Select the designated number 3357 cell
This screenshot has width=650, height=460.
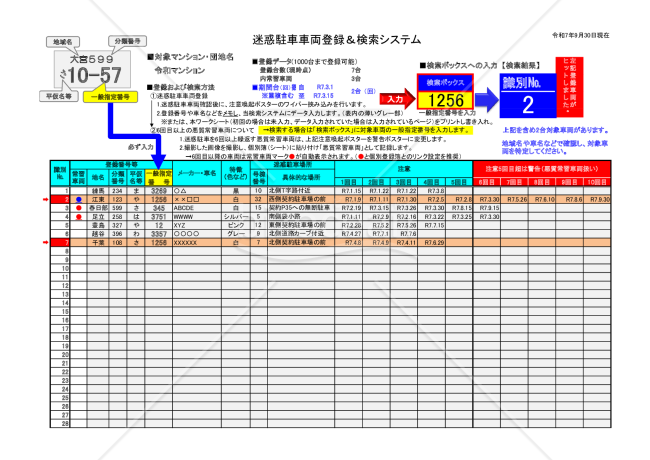pos(159,234)
